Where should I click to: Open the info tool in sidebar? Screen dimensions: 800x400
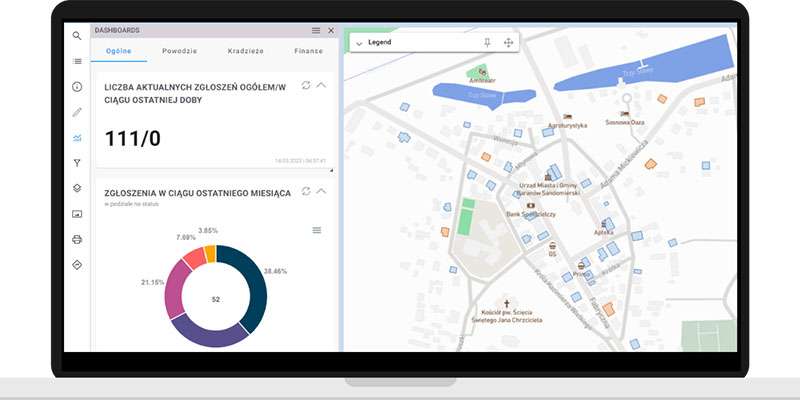77,87
